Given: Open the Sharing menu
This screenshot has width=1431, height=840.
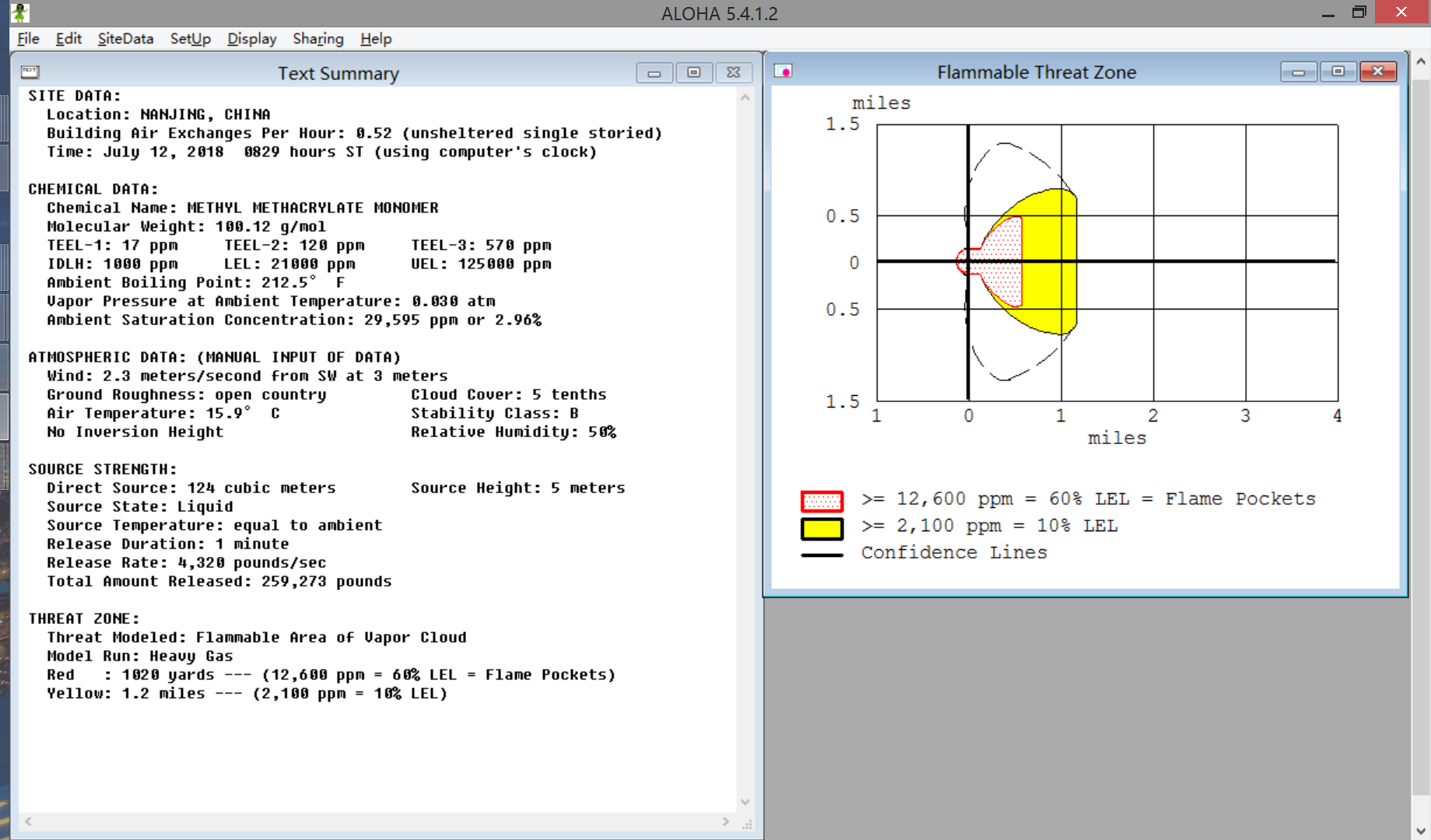Looking at the screenshot, I should coord(318,39).
